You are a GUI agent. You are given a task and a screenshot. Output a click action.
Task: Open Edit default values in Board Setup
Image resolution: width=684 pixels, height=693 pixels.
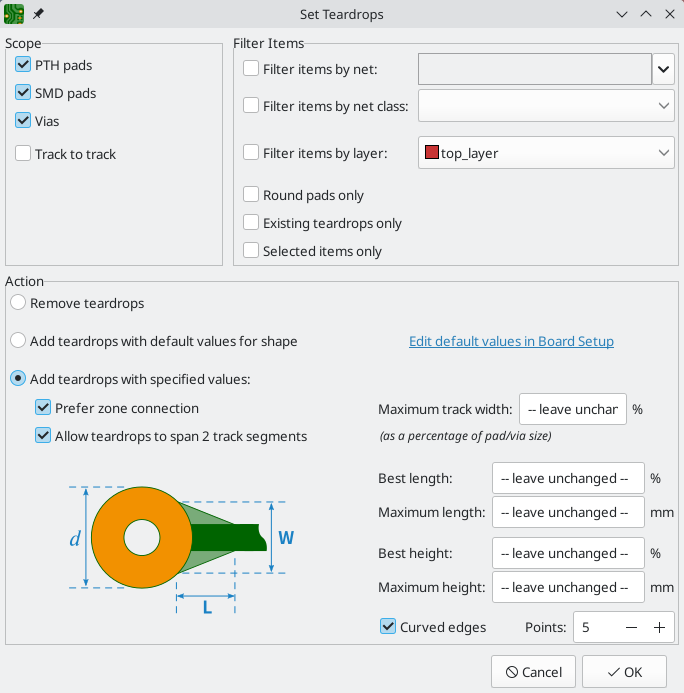[511, 341]
